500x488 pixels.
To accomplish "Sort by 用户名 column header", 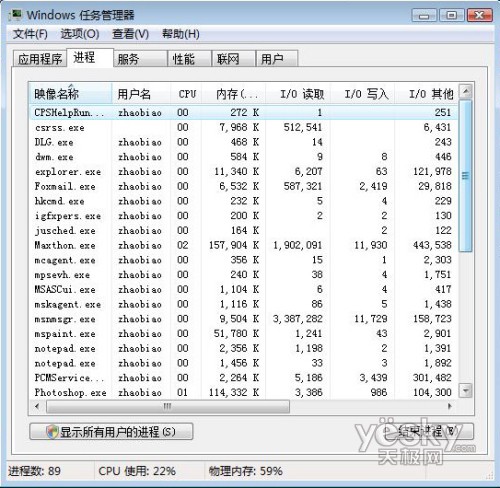I will point(141,94).
